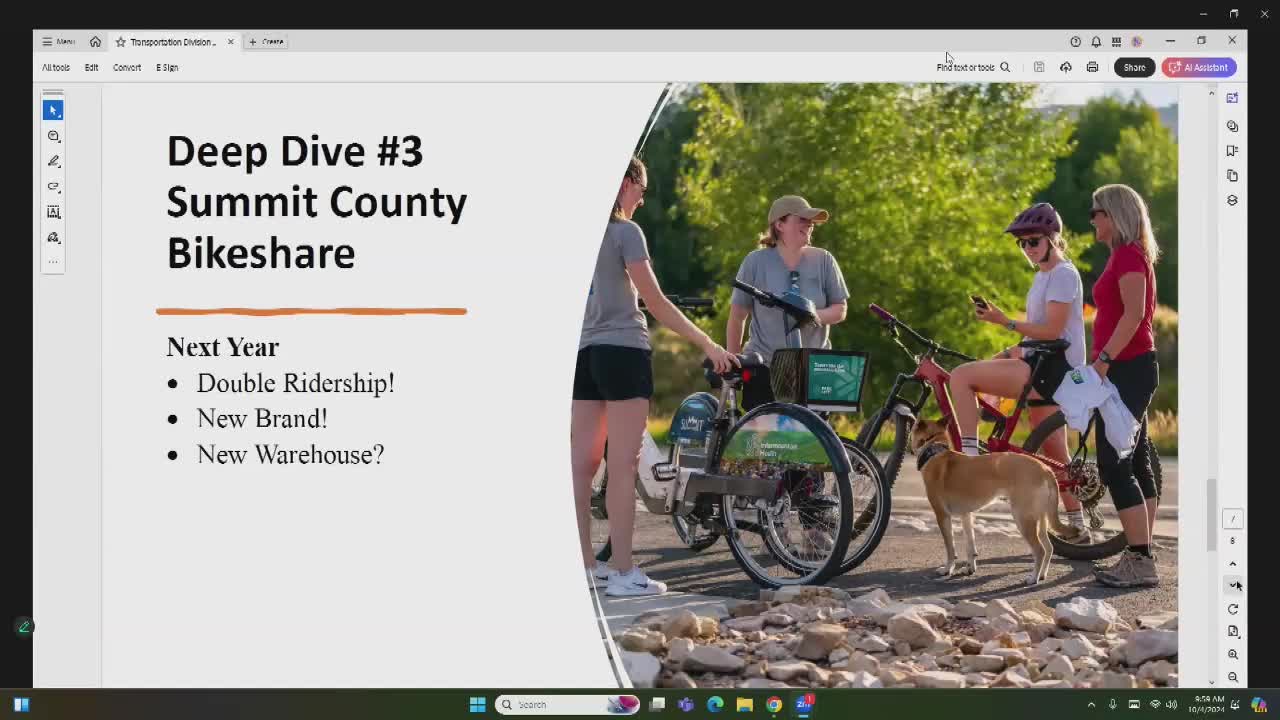Star the Transportation Division document tab
This screenshot has width=1280, height=720.
[121, 42]
